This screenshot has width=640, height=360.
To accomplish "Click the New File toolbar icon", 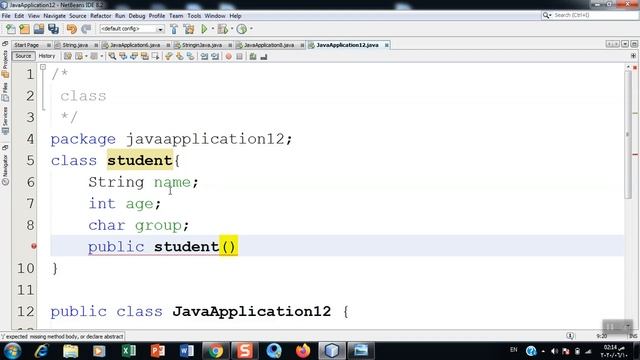I will click(10, 29).
